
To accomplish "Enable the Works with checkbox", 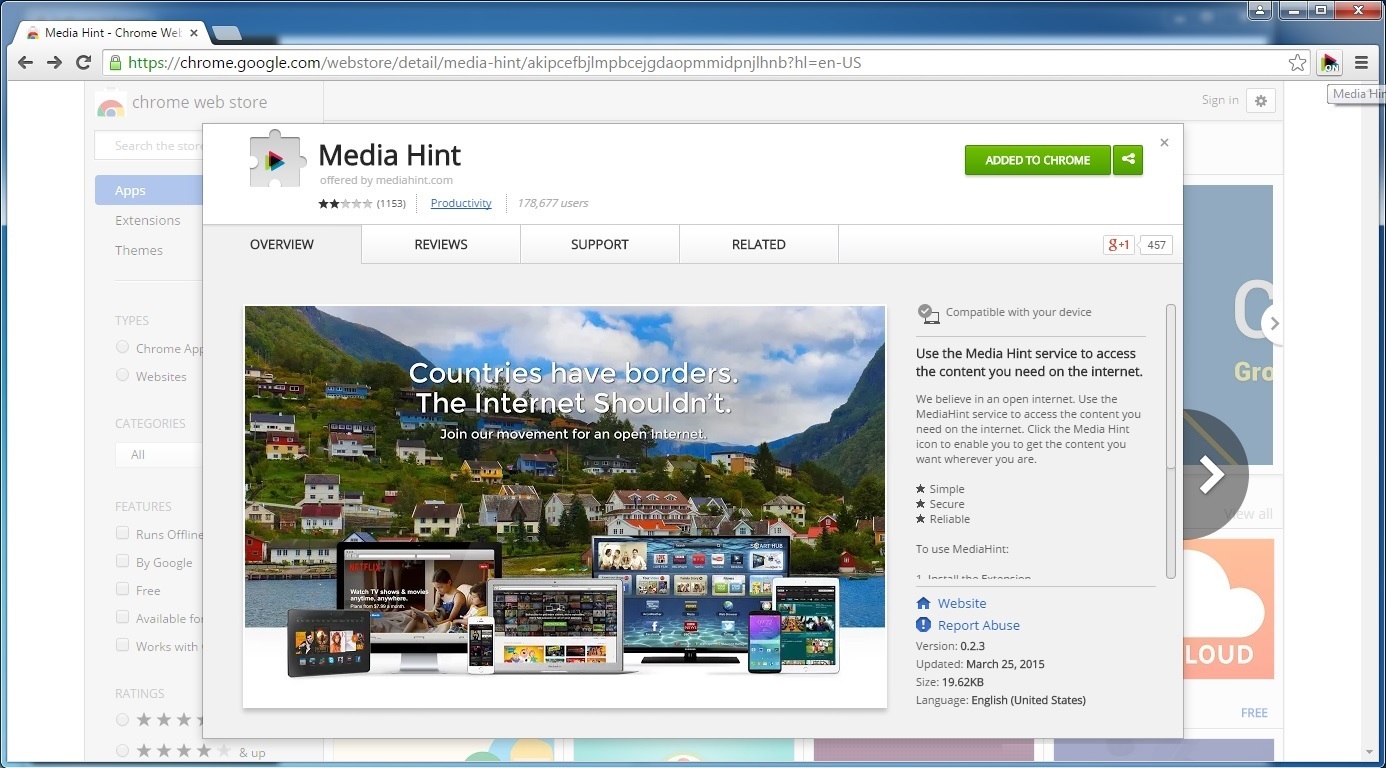I will point(122,645).
